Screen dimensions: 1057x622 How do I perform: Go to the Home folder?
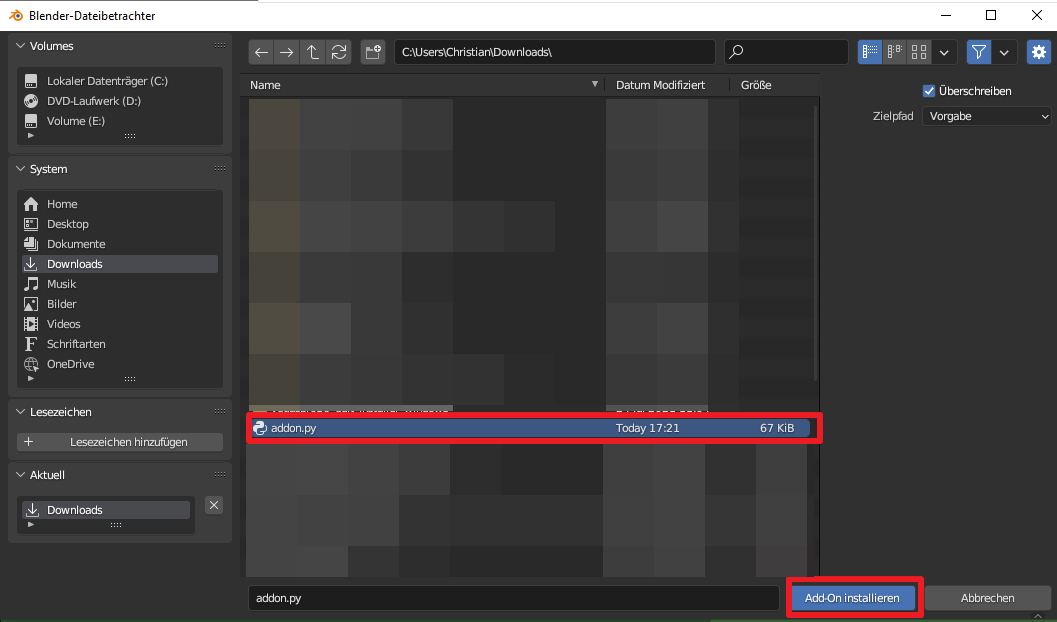coord(120,204)
